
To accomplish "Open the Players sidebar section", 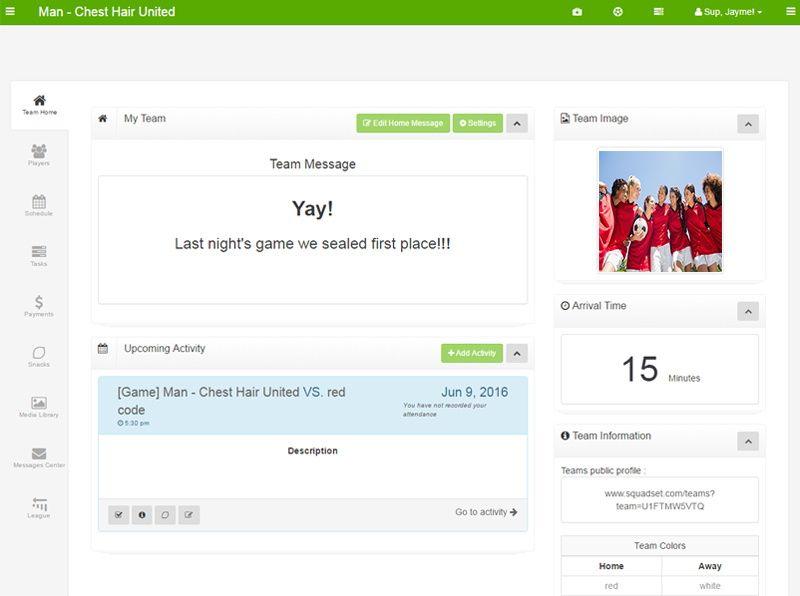I will 39,155.
